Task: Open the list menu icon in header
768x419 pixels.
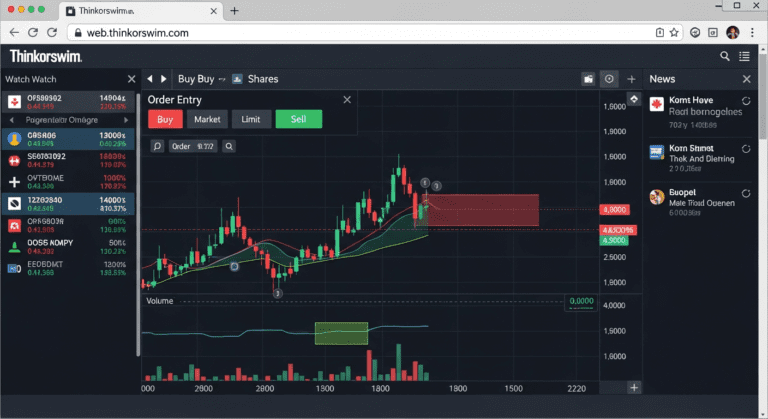Action: pyautogui.click(x=744, y=56)
